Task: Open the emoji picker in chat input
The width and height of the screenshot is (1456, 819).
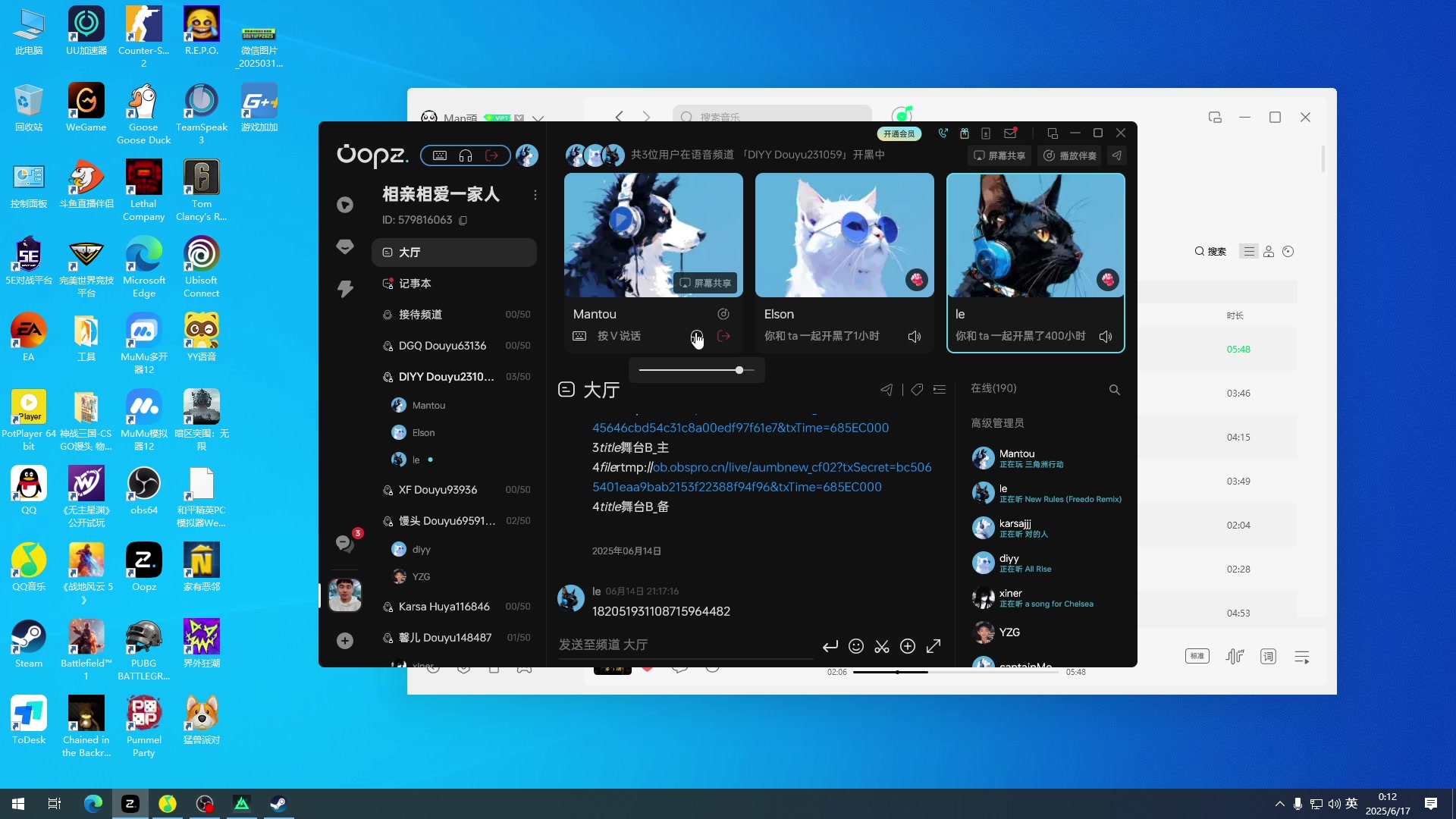Action: [x=856, y=646]
